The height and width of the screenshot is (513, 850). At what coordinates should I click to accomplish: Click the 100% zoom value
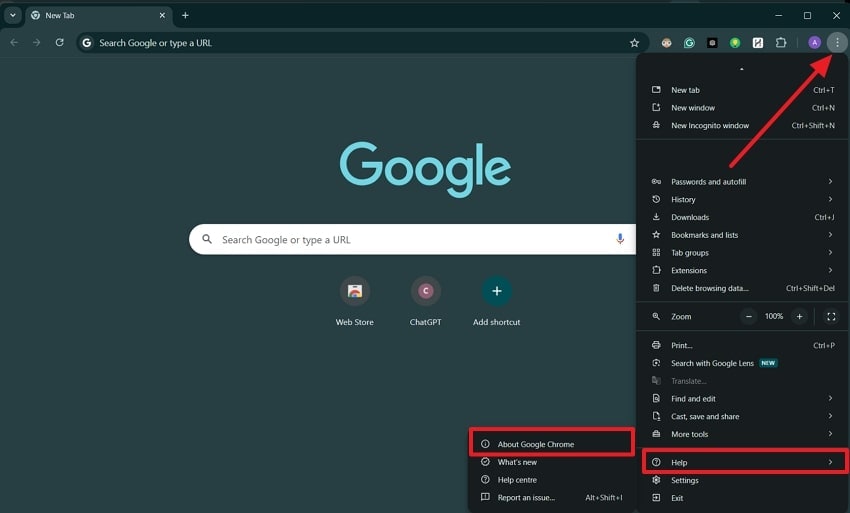[774, 316]
